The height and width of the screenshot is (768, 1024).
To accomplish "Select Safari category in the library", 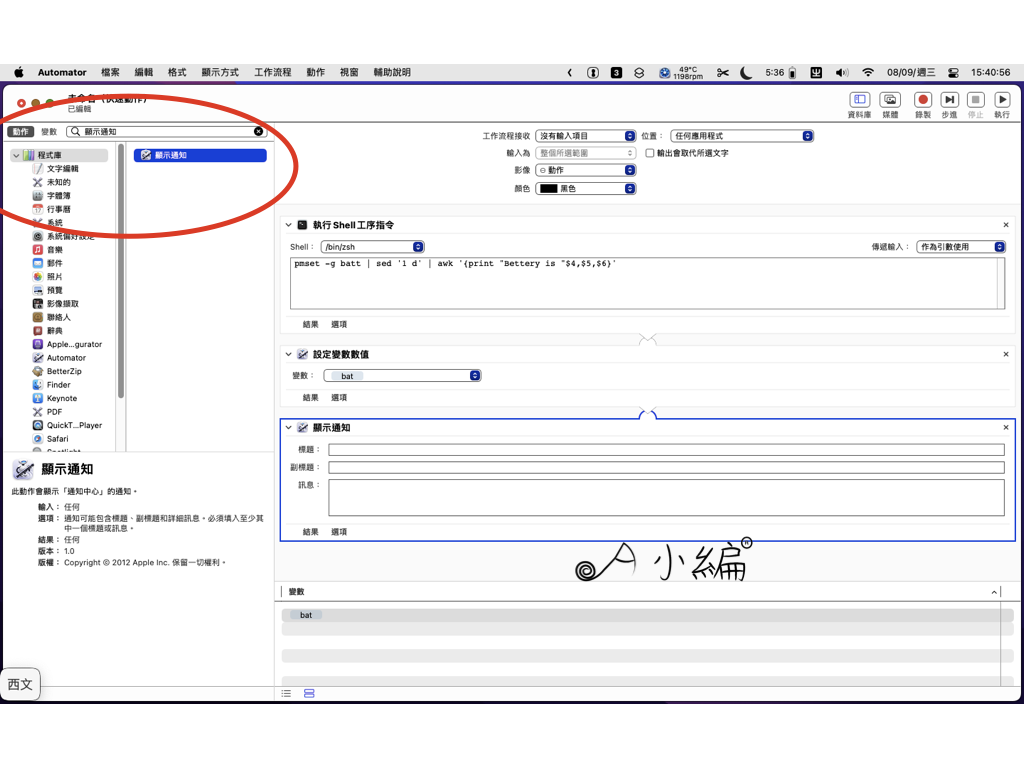I will tap(57, 439).
